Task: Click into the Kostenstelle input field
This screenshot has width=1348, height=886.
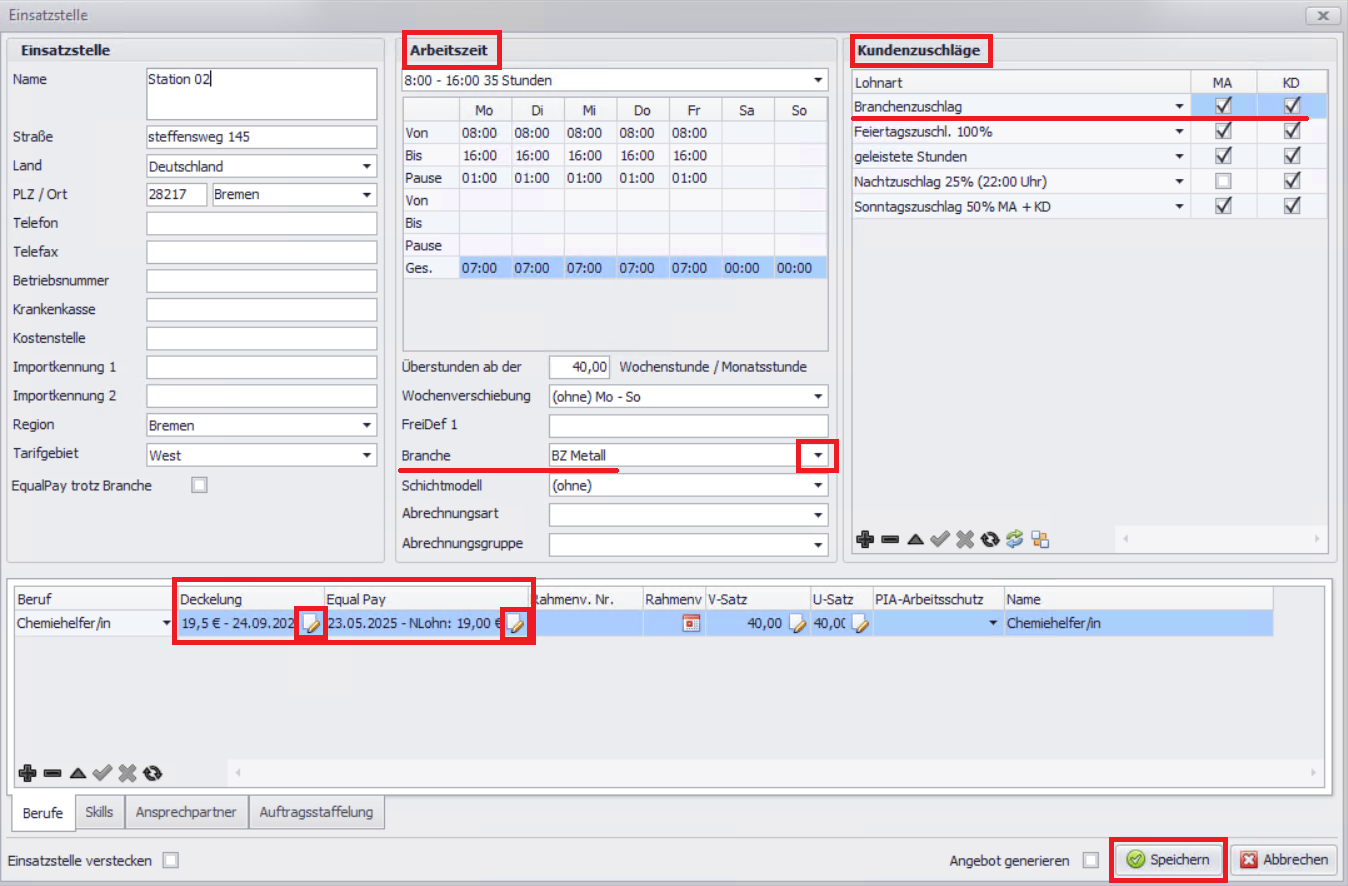Action: [x=261, y=338]
